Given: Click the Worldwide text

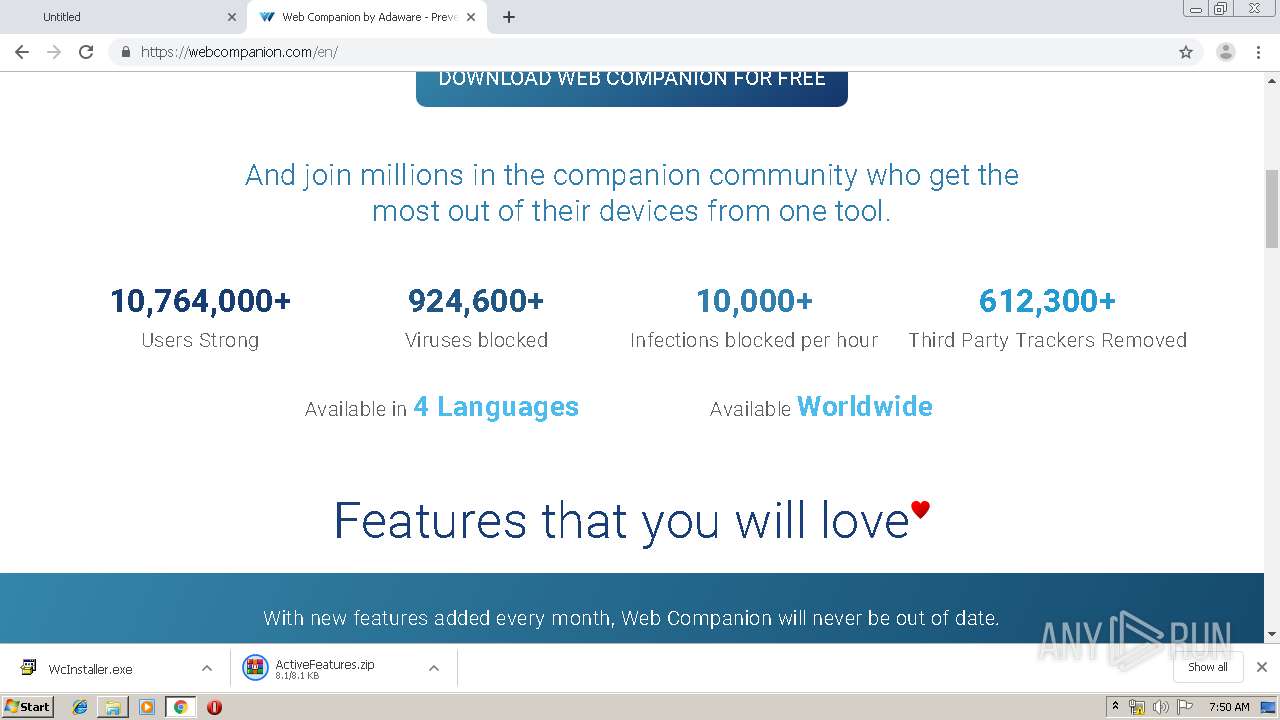Looking at the screenshot, I should tap(865, 407).
